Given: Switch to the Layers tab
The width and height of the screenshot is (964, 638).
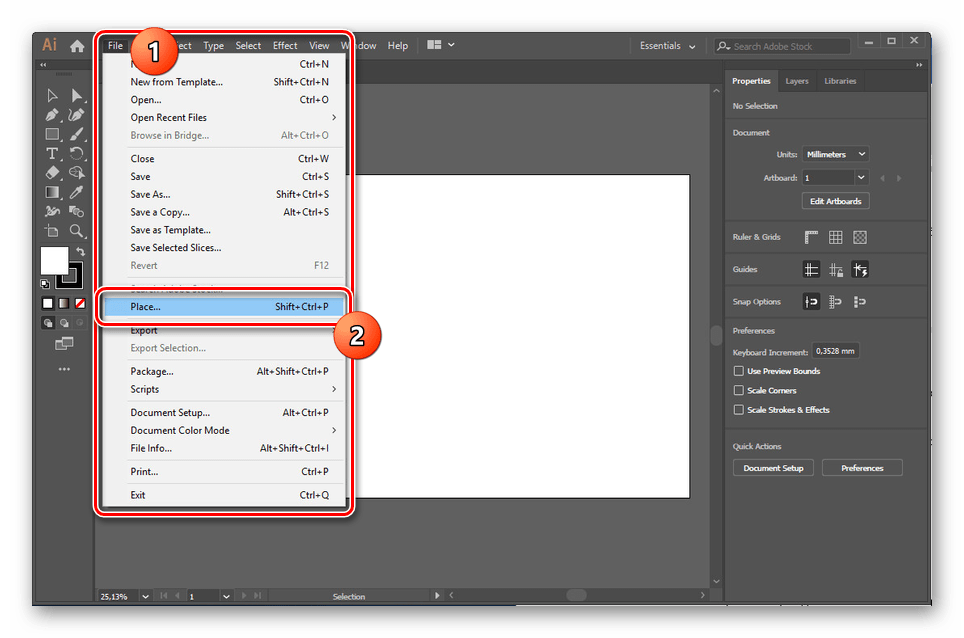Looking at the screenshot, I should pos(797,81).
